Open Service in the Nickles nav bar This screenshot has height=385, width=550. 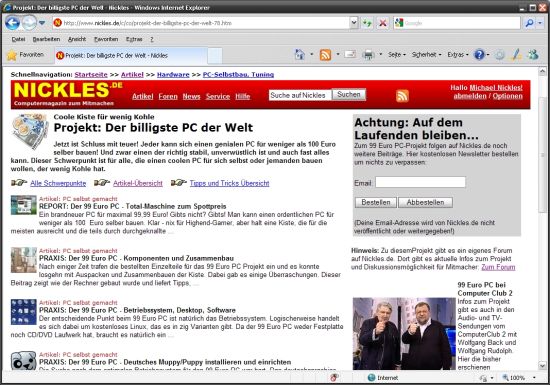click(x=218, y=96)
